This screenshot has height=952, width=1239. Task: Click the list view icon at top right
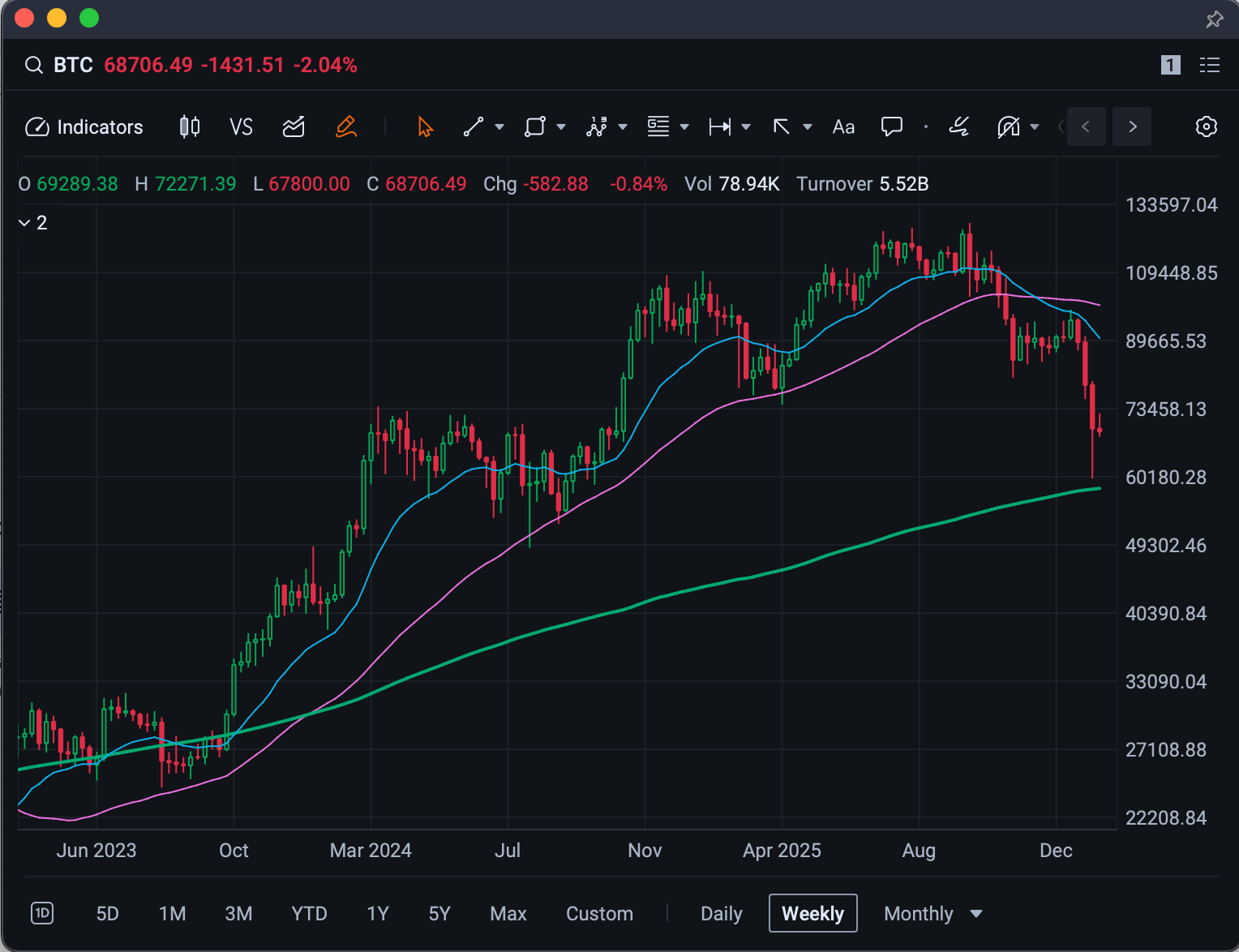point(1210,65)
